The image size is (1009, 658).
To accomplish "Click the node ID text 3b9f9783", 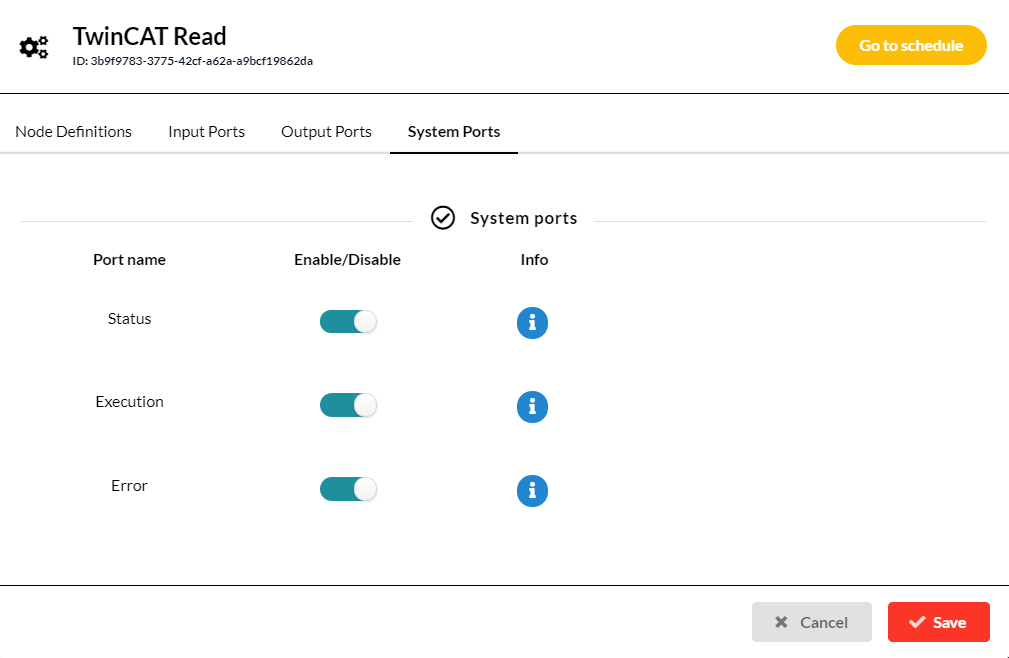I will [192, 61].
